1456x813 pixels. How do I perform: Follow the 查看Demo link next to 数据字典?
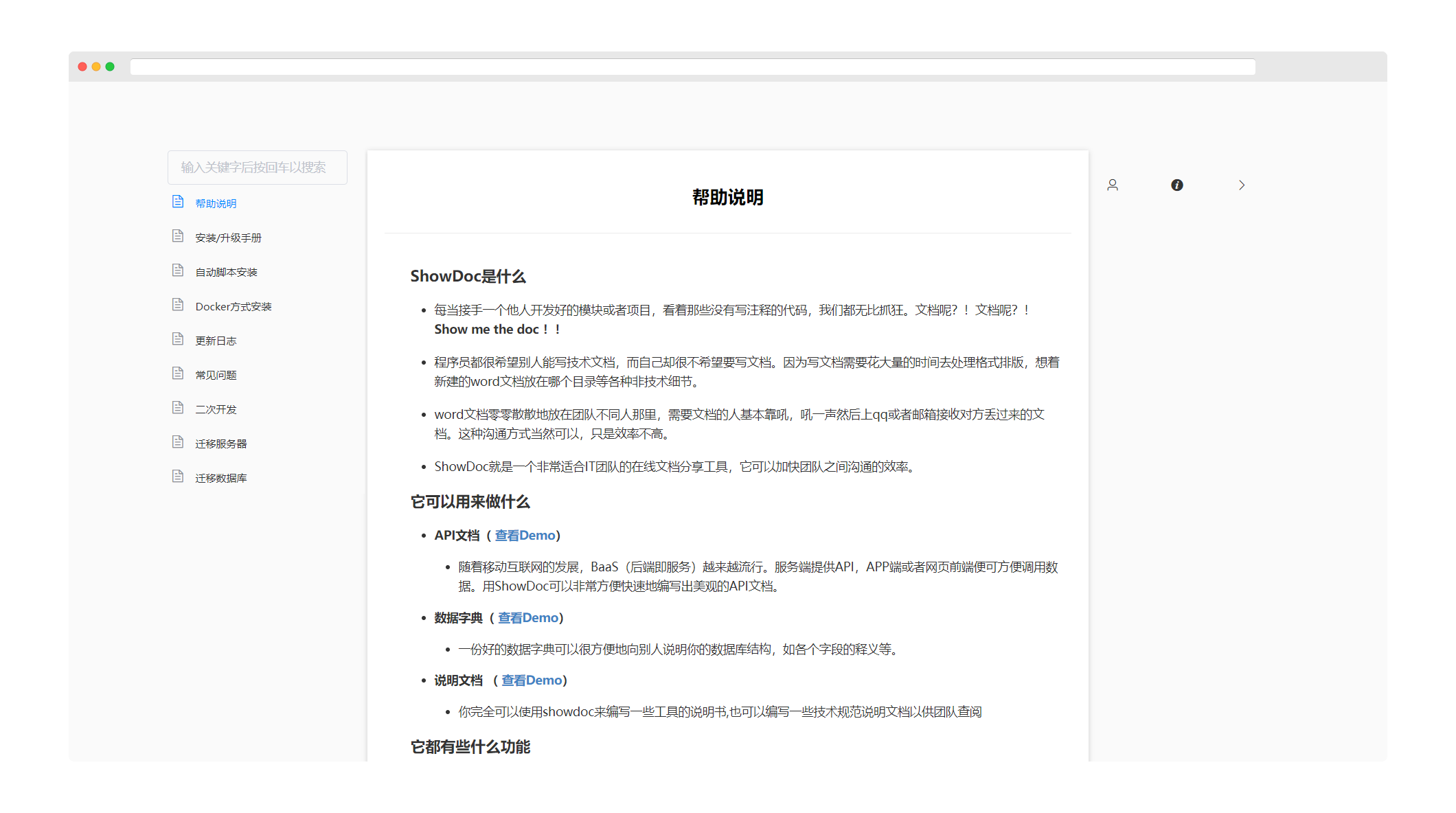click(x=528, y=618)
